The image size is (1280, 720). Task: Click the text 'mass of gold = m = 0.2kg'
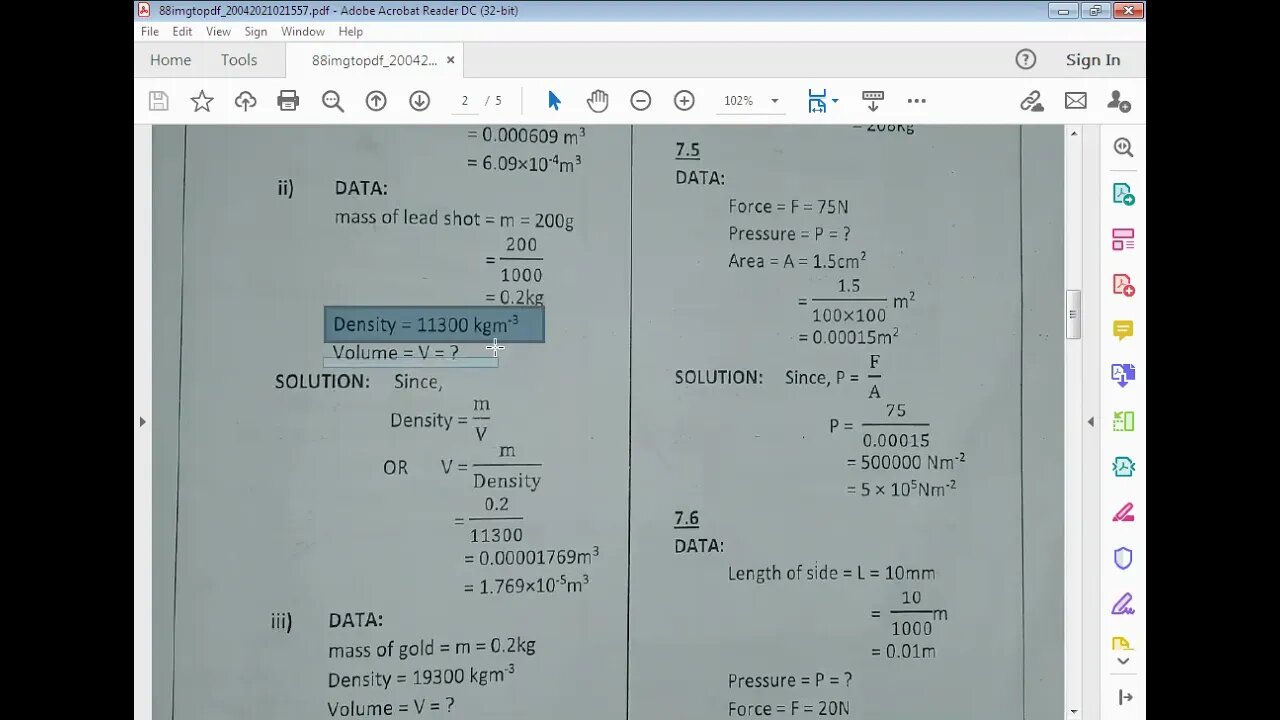tap(432, 648)
